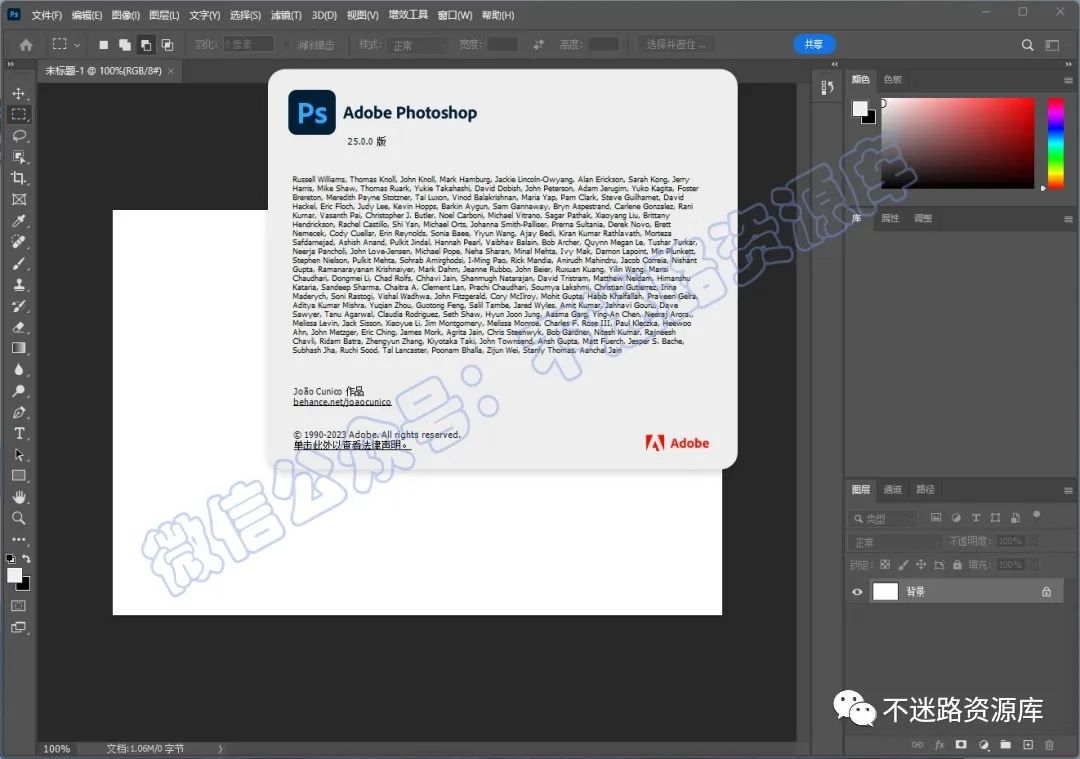Viewport: 1080px width, 759px height.
Task: Open the 窗口(W) menu
Action: coord(455,15)
